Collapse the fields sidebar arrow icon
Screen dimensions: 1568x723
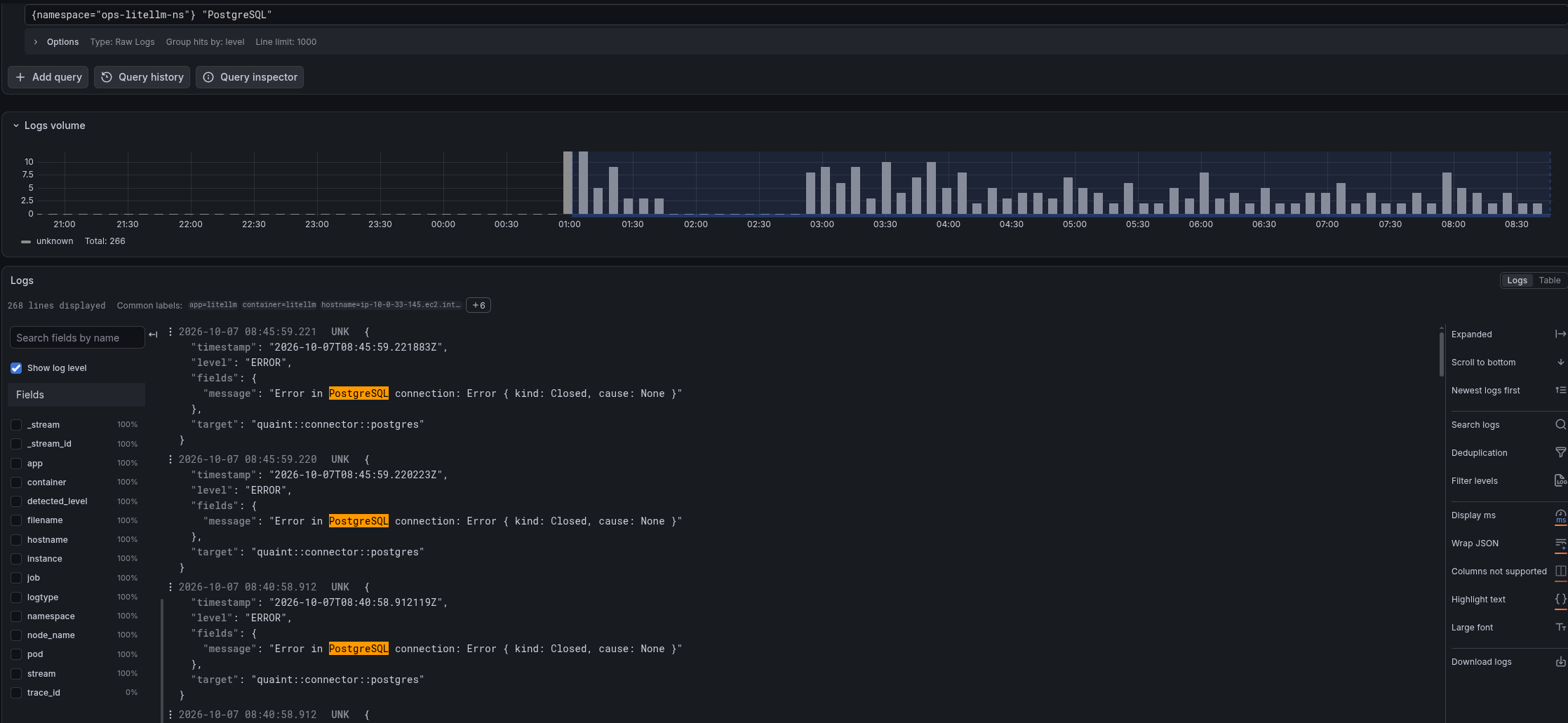(x=153, y=335)
